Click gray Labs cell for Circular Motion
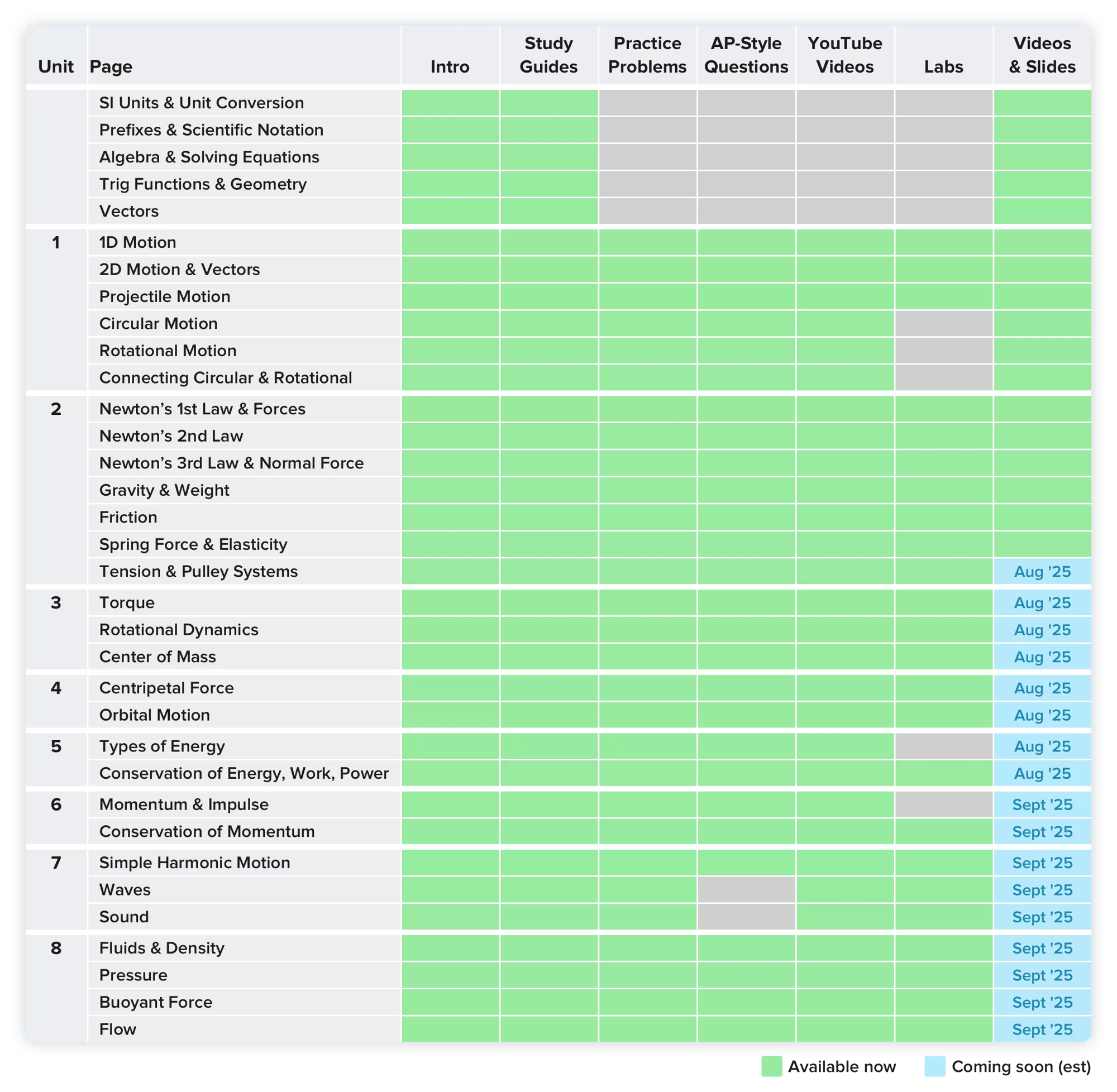The image size is (1117, 1092). 943,323
